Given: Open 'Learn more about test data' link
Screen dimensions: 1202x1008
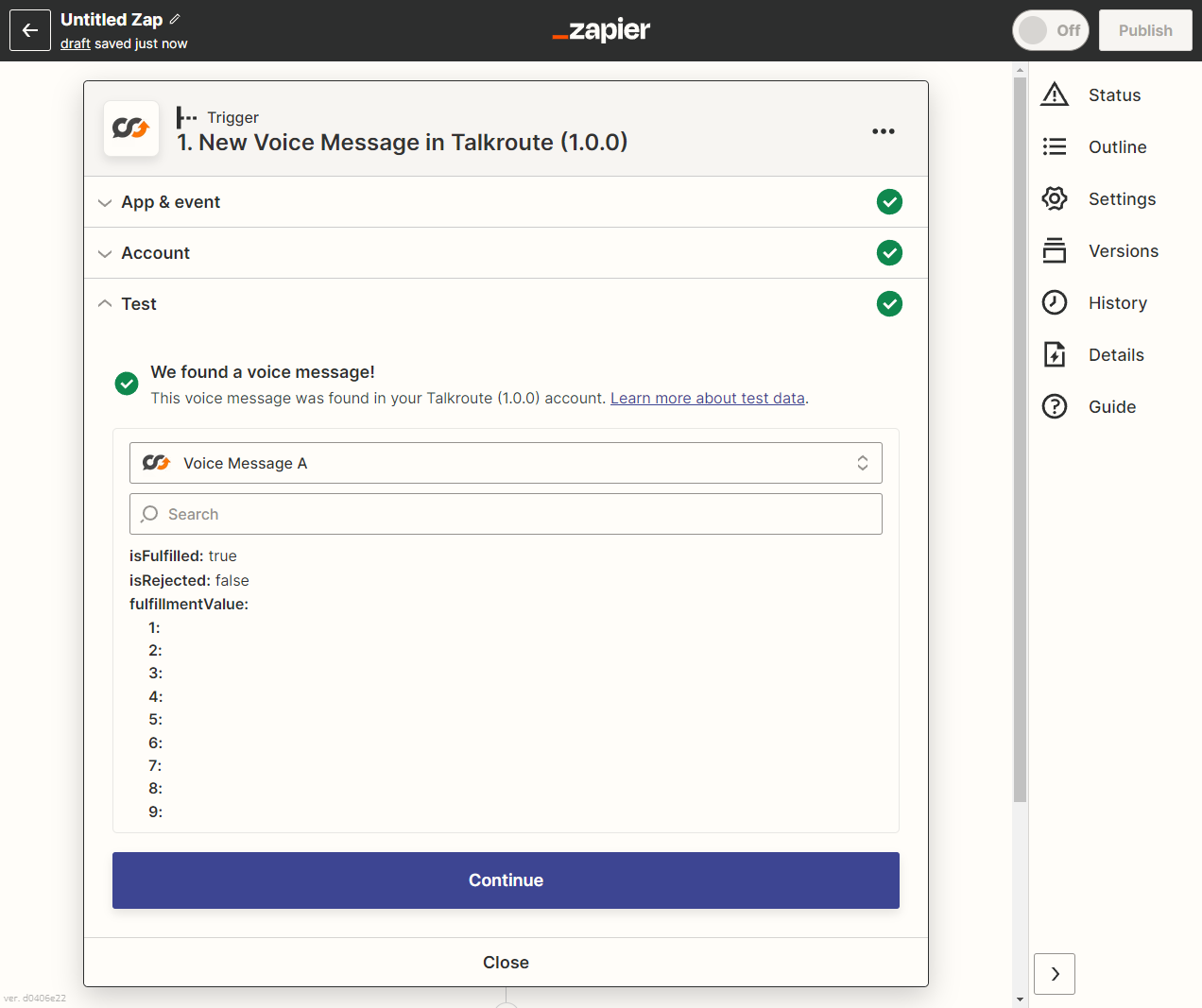Looking at the screenshot, I should [708, 398].
